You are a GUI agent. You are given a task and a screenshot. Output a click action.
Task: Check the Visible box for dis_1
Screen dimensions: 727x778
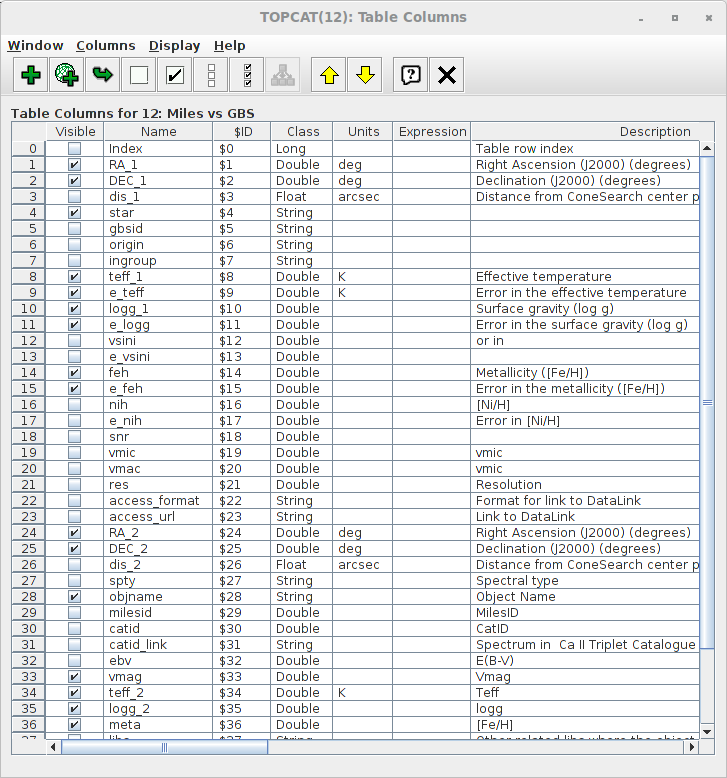pos(74,196)
